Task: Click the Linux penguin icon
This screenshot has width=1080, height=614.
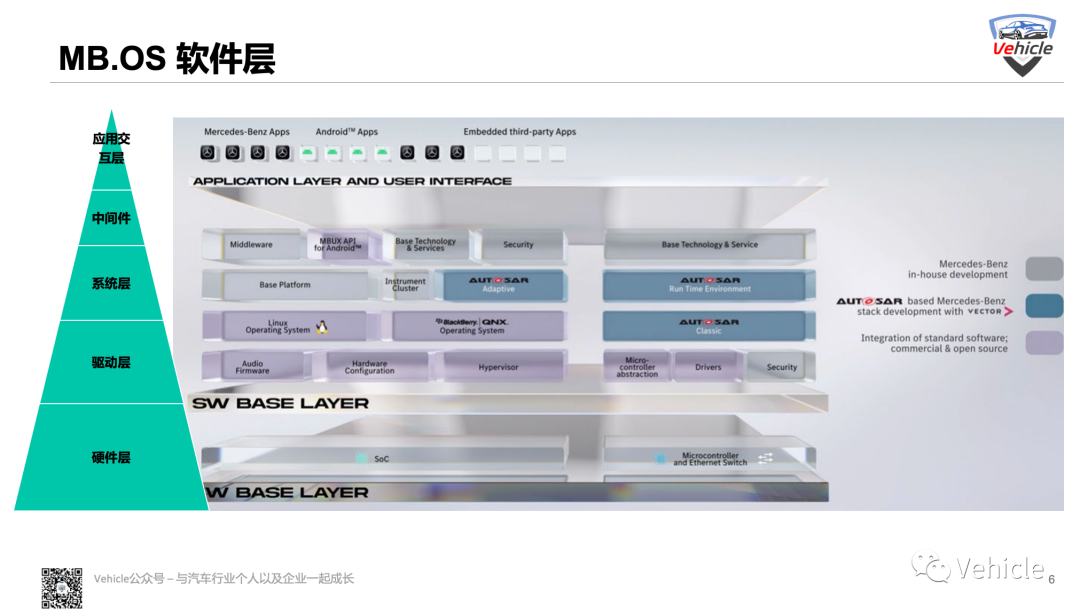Action: (x=322, y=327)
